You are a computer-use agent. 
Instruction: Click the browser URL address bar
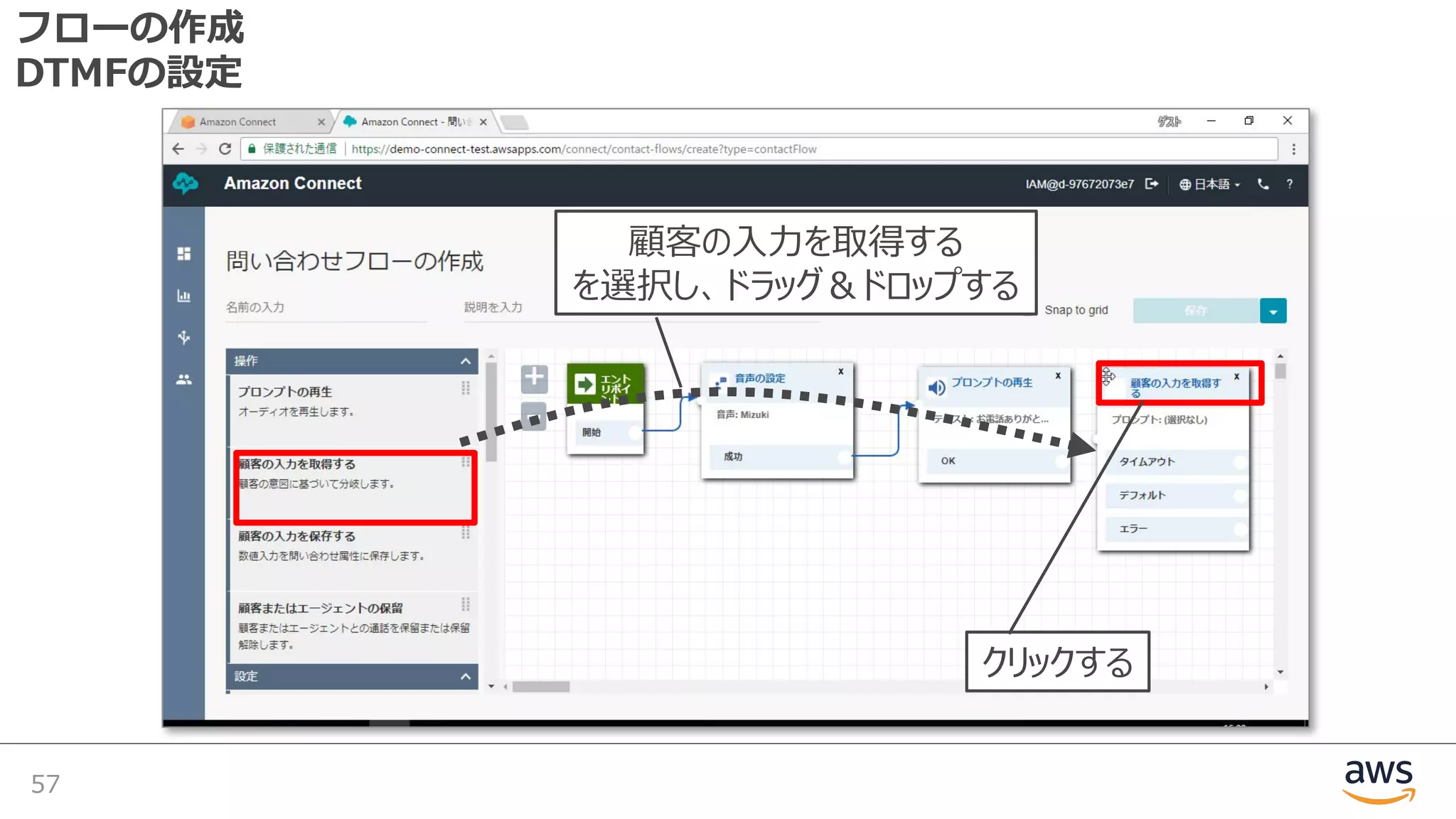point(760,149)
